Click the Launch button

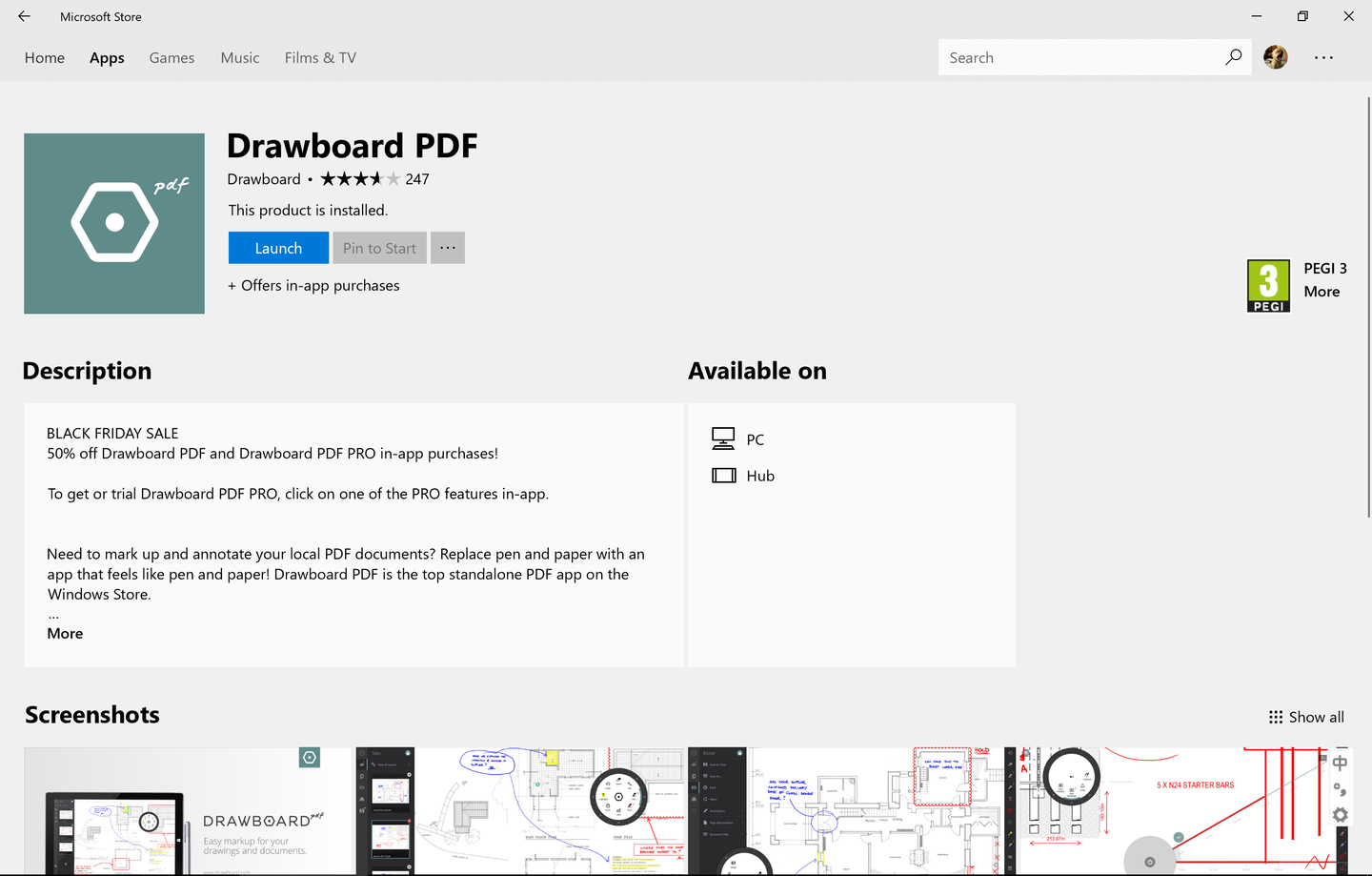coord(277,247)
